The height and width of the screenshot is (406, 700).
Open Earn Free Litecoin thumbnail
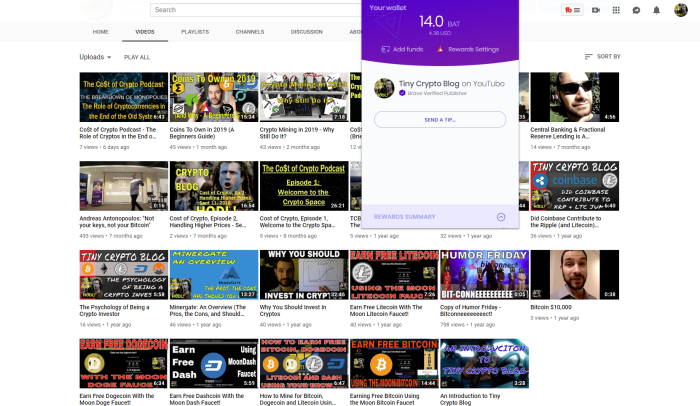tap(394, 275)
